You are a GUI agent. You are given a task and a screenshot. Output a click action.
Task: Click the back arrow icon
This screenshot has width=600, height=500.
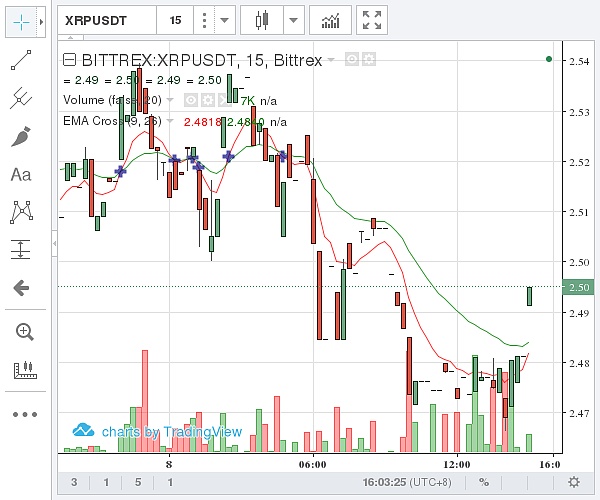coord(21,288)
